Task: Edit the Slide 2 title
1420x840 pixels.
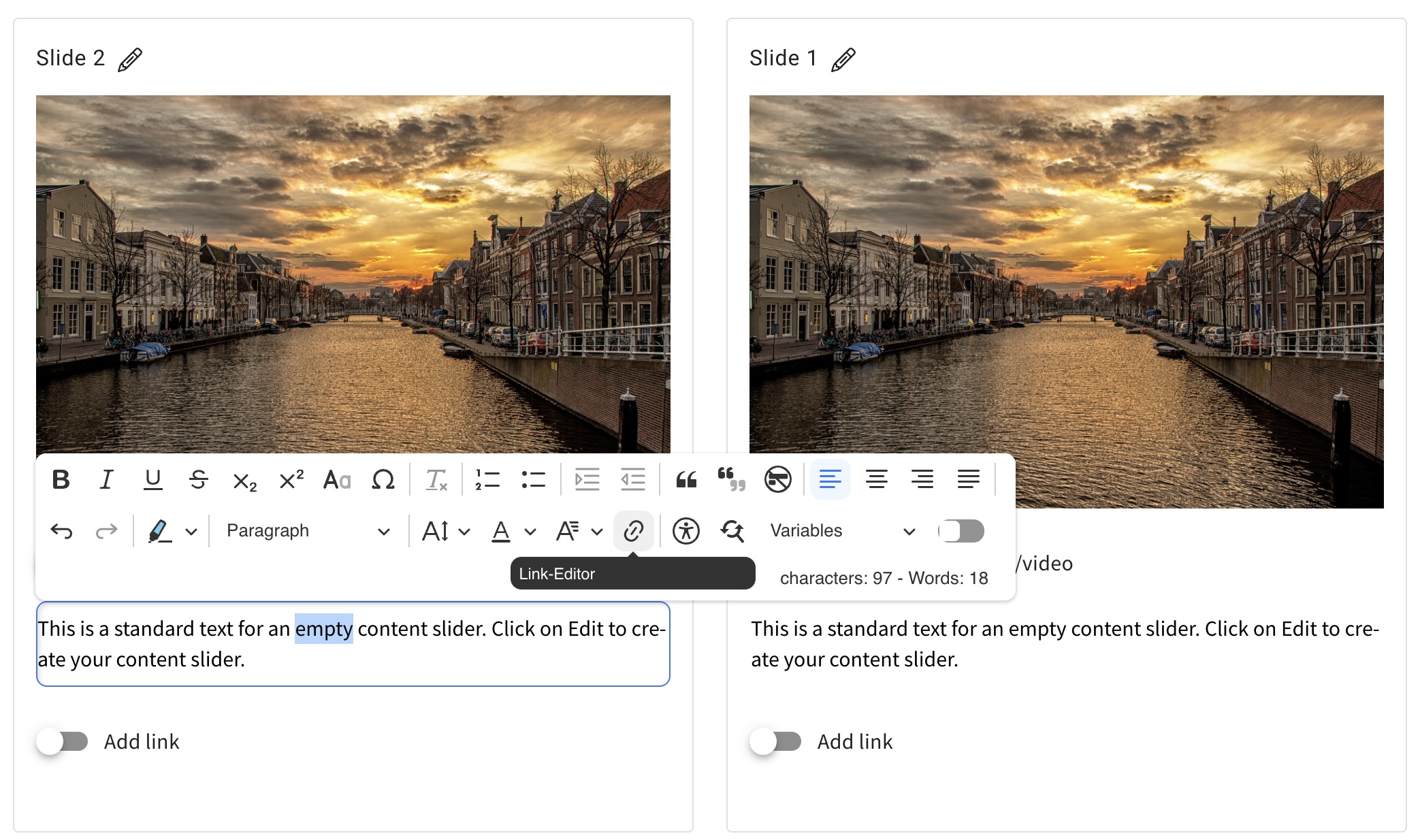Action: point(130,59)
